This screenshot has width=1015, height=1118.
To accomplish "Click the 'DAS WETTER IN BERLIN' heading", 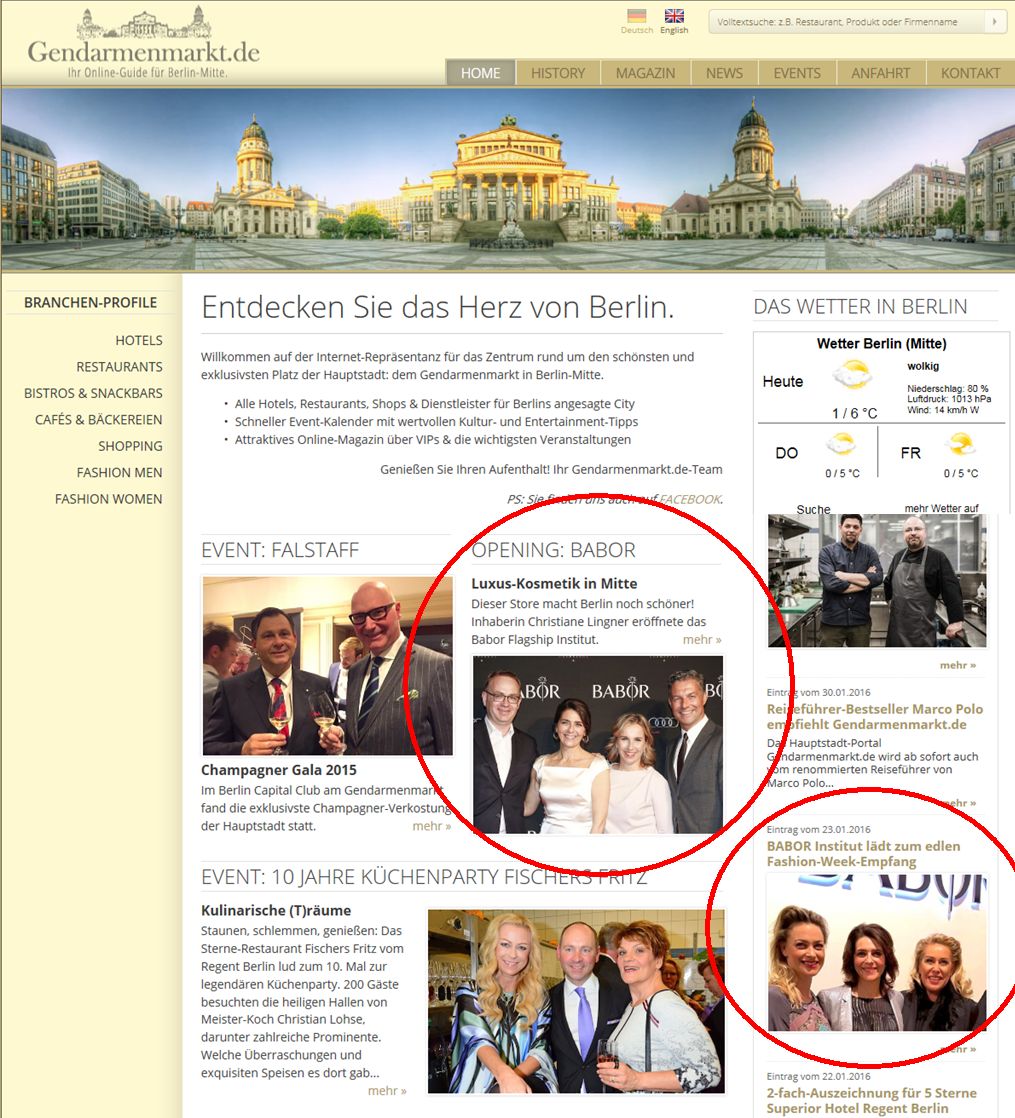I will pos(860,307).
